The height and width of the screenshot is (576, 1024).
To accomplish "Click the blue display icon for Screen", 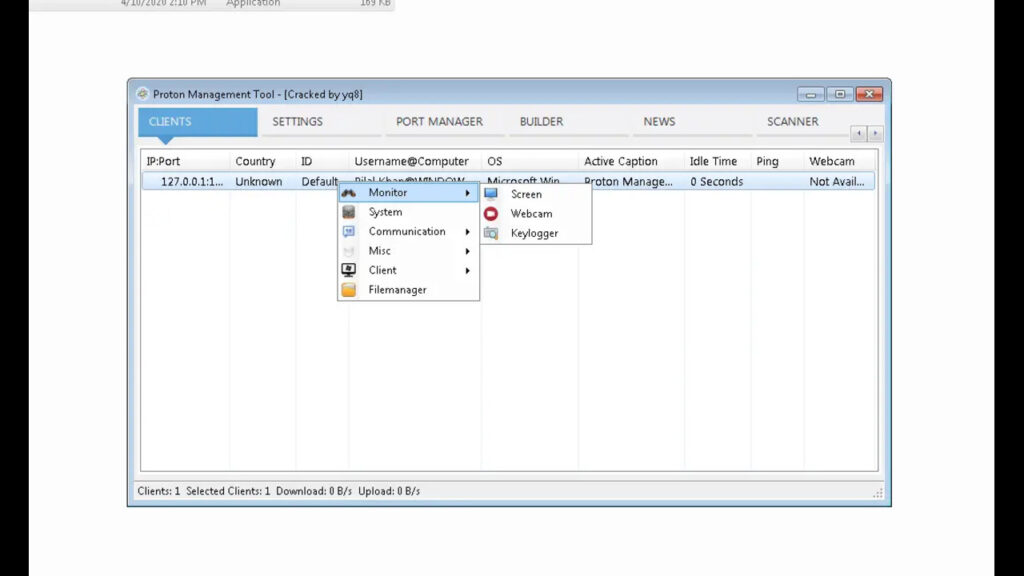I will pyautogui.click(x=491, y=194).
